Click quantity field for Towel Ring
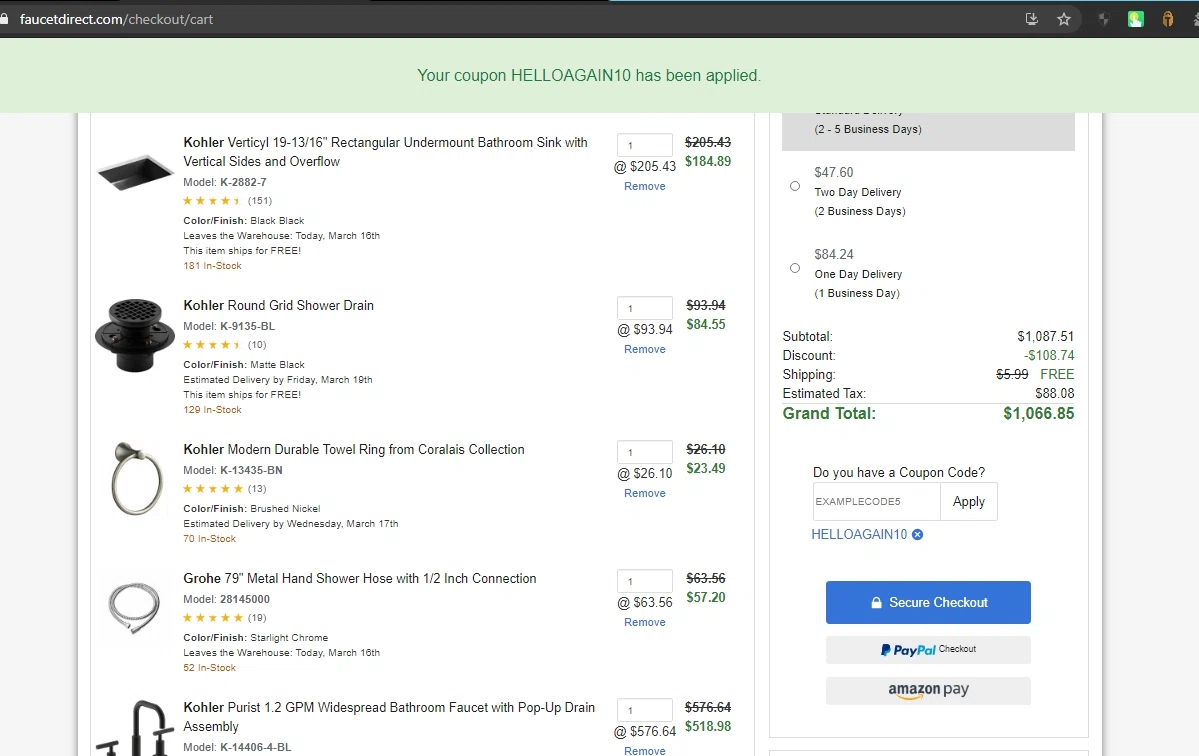The width and height of the screenshot is (1199, 756). (645, 452)
